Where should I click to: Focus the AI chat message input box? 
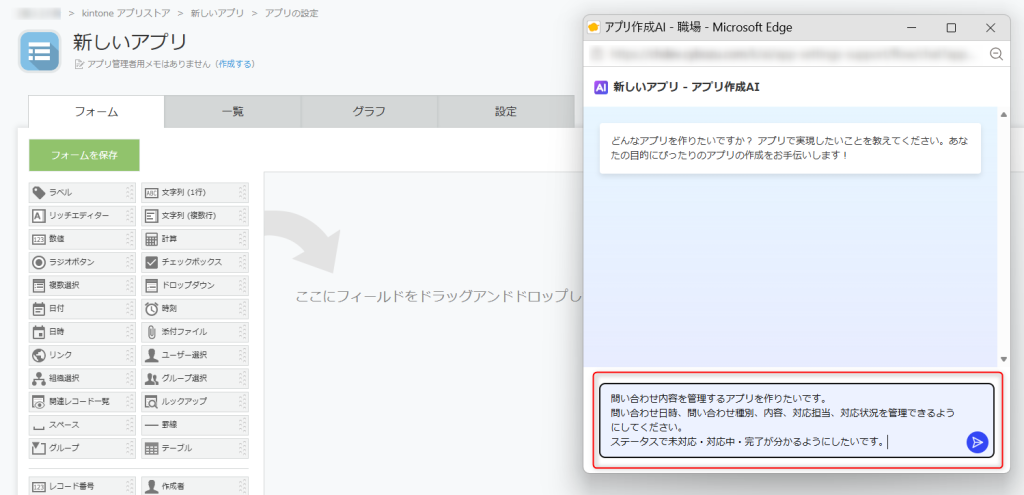pyautogui.click(x=796, y=420)
